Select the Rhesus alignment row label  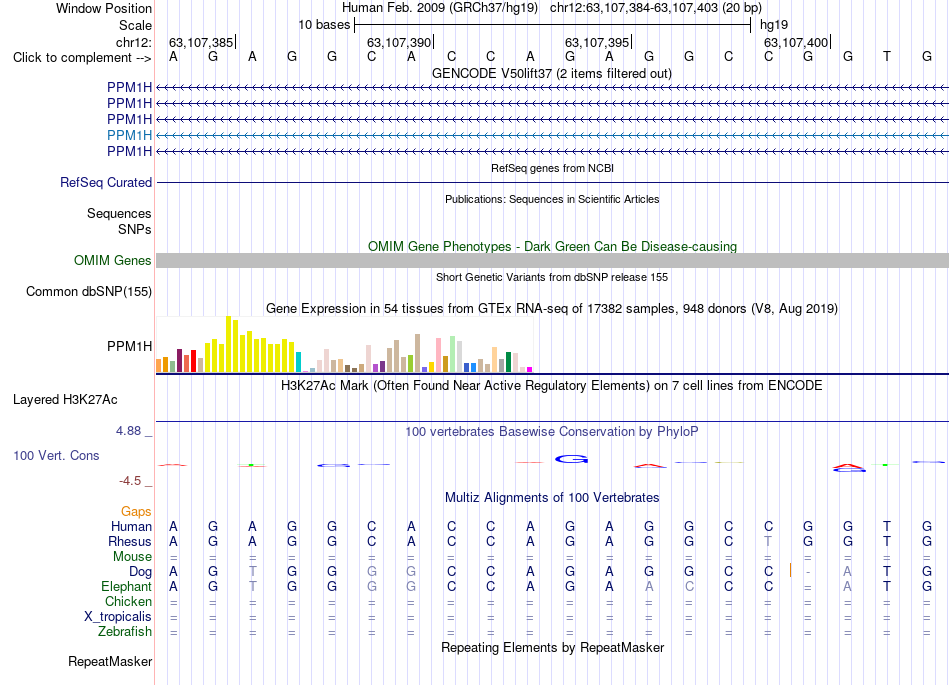(130, 541)
